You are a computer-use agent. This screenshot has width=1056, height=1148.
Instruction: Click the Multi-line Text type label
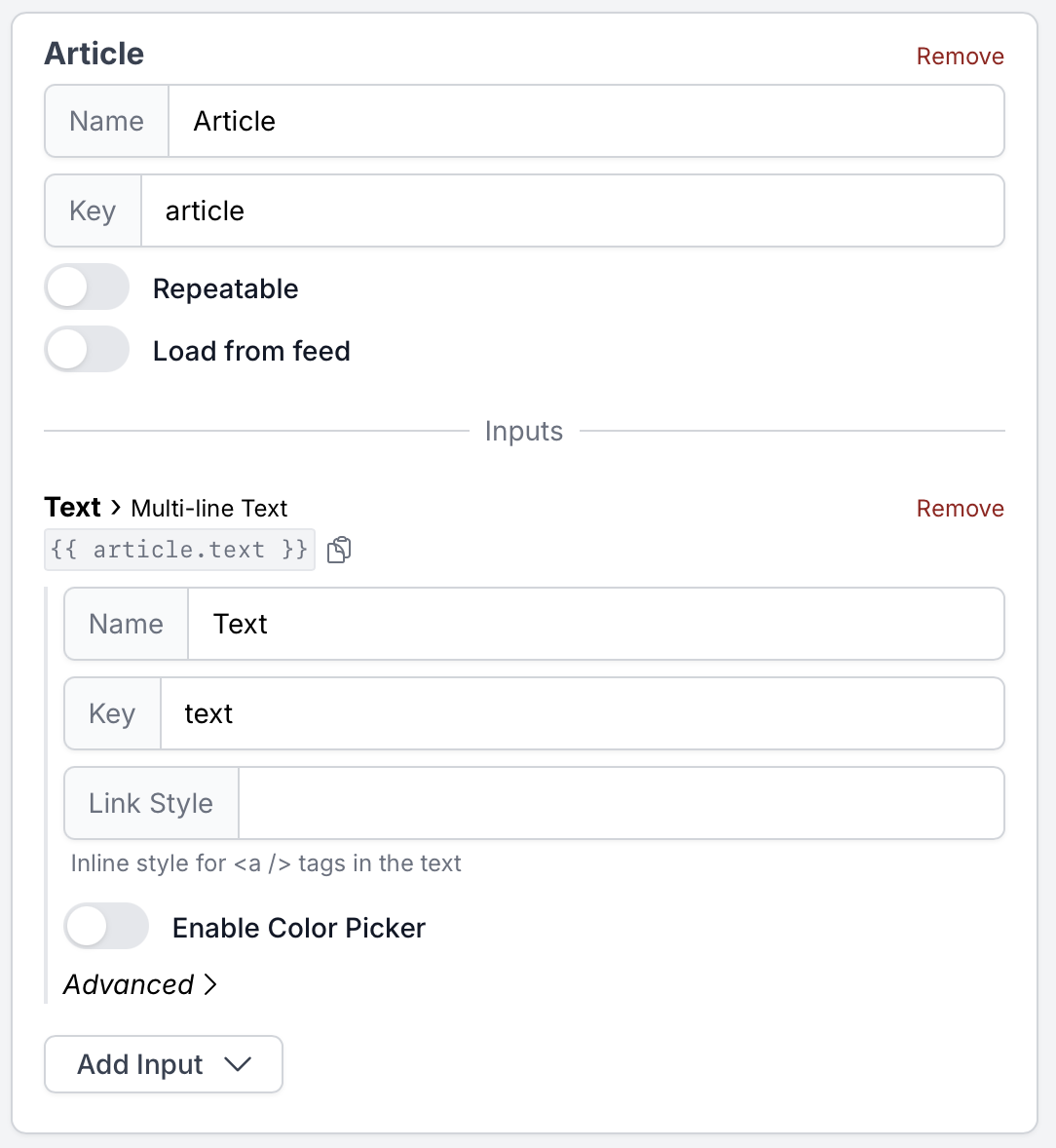click(209, 509)
